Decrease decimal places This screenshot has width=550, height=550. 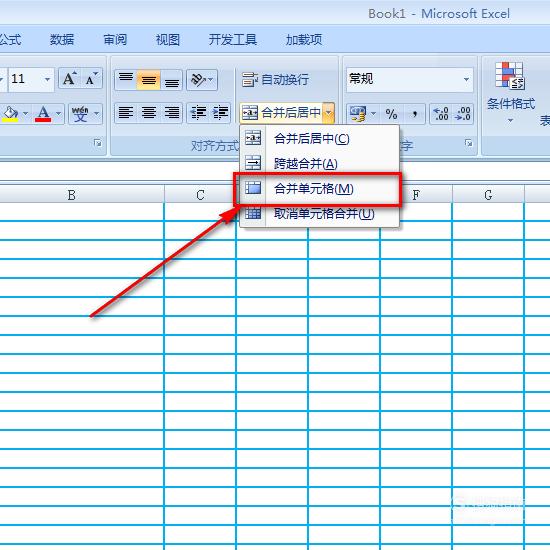pos(463,114)
